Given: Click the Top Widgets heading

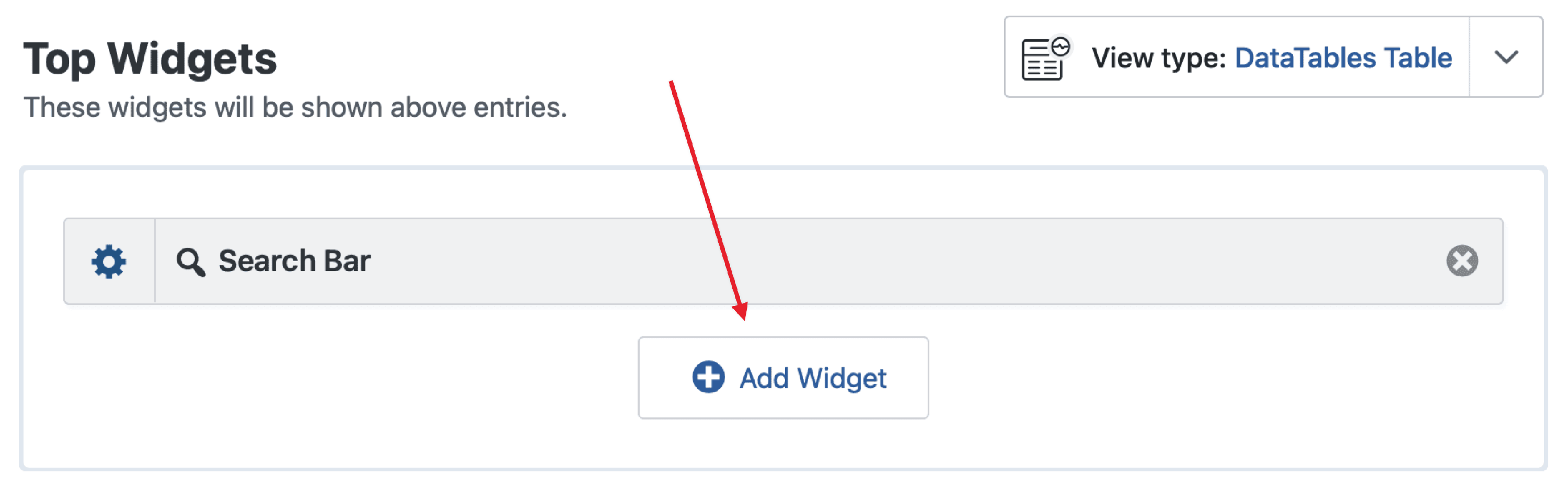Looking at the screenshot, I should coord(152,59).
